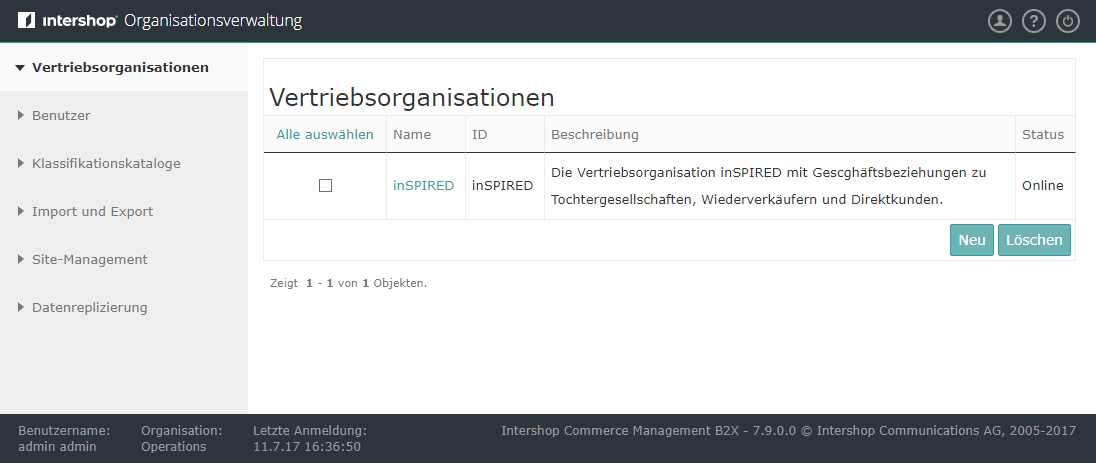Click the Organisationsverwaltung title text
Viewport: 1096px width, 463px height.
click(x=213, y=21)
